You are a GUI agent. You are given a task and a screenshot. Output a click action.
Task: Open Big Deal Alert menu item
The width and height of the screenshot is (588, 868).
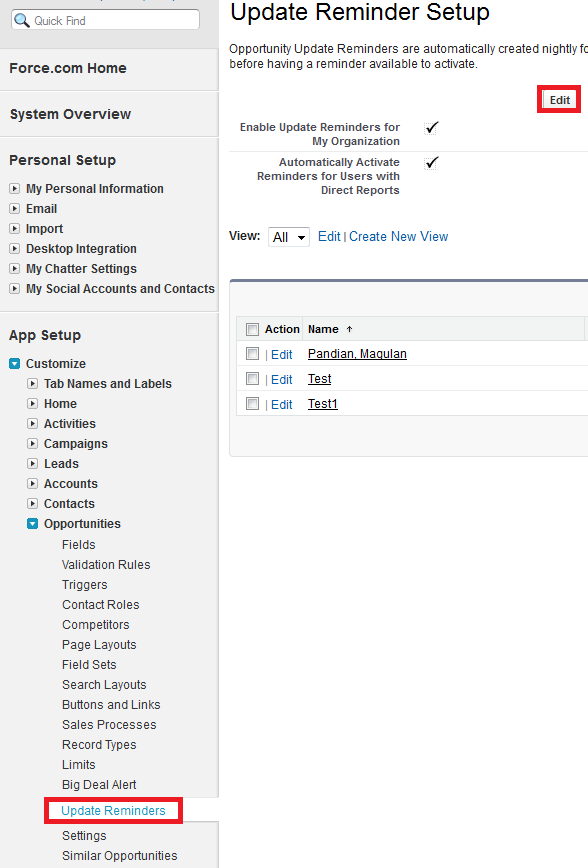[x=99, y=784]
